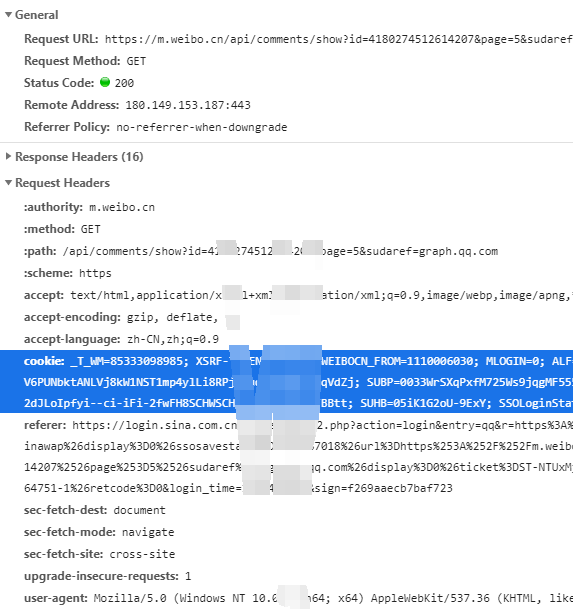Click the sec-fetch-dest document header

click(94, 510)
